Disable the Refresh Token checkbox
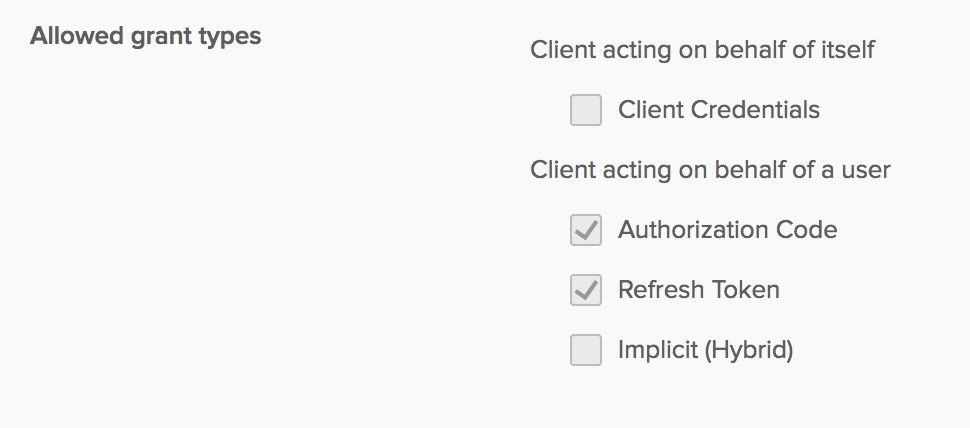Screen dimensions: 970x428 click(x=586, y=290)
